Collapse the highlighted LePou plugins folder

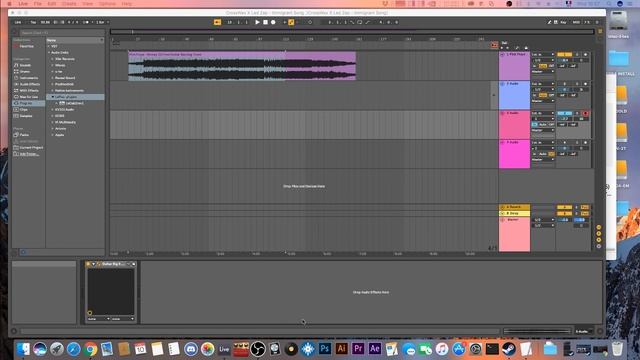coord(53,97)
